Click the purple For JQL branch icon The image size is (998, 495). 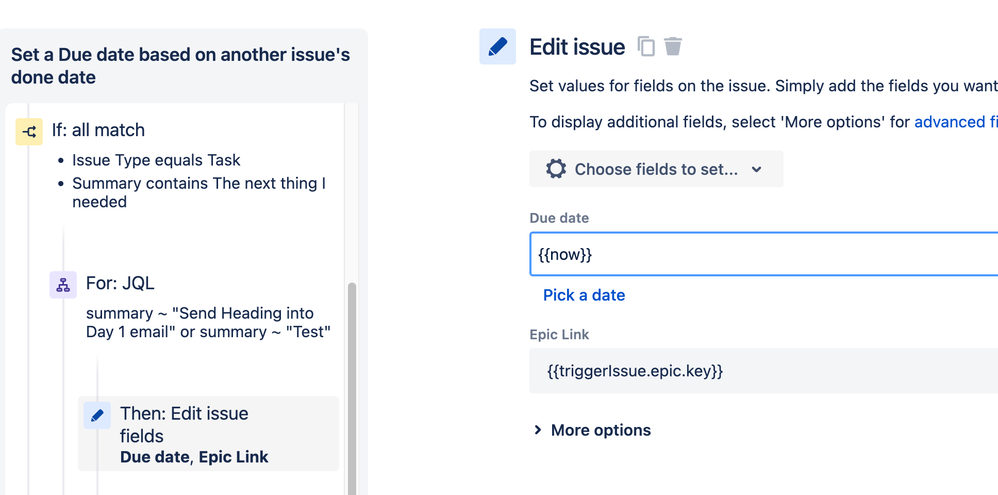tap(63, 284)
